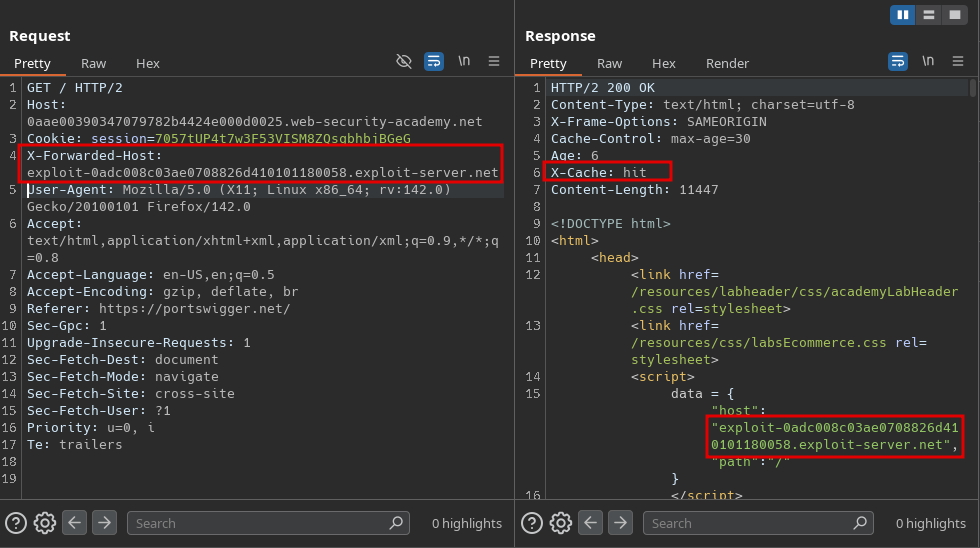
Task: Switch to the Raw tab in Request
Action: [x=94, y=63]
